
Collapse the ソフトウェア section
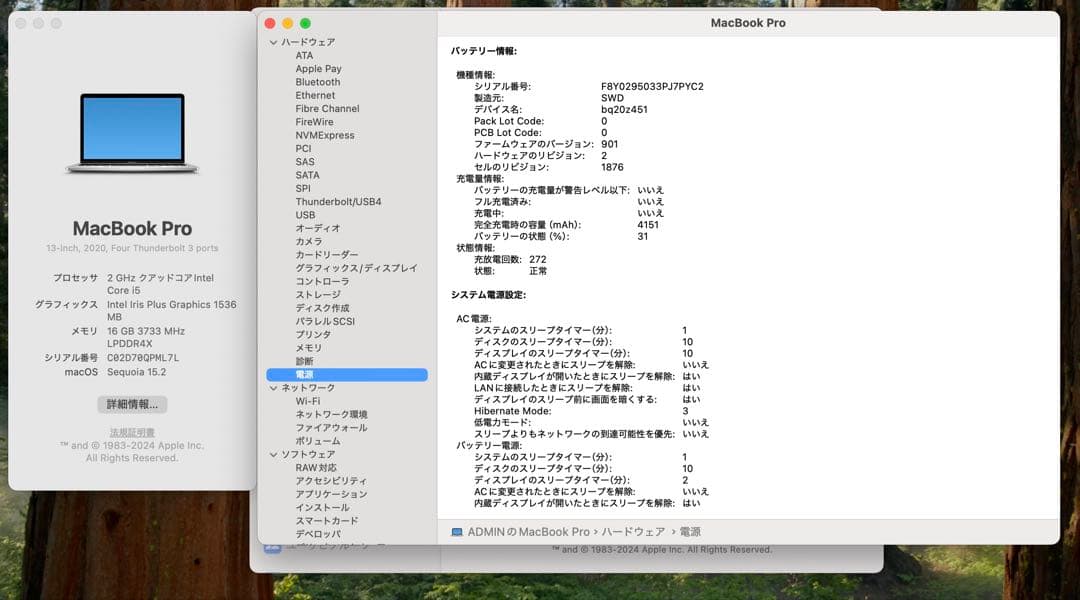click(x=272, y=453)
